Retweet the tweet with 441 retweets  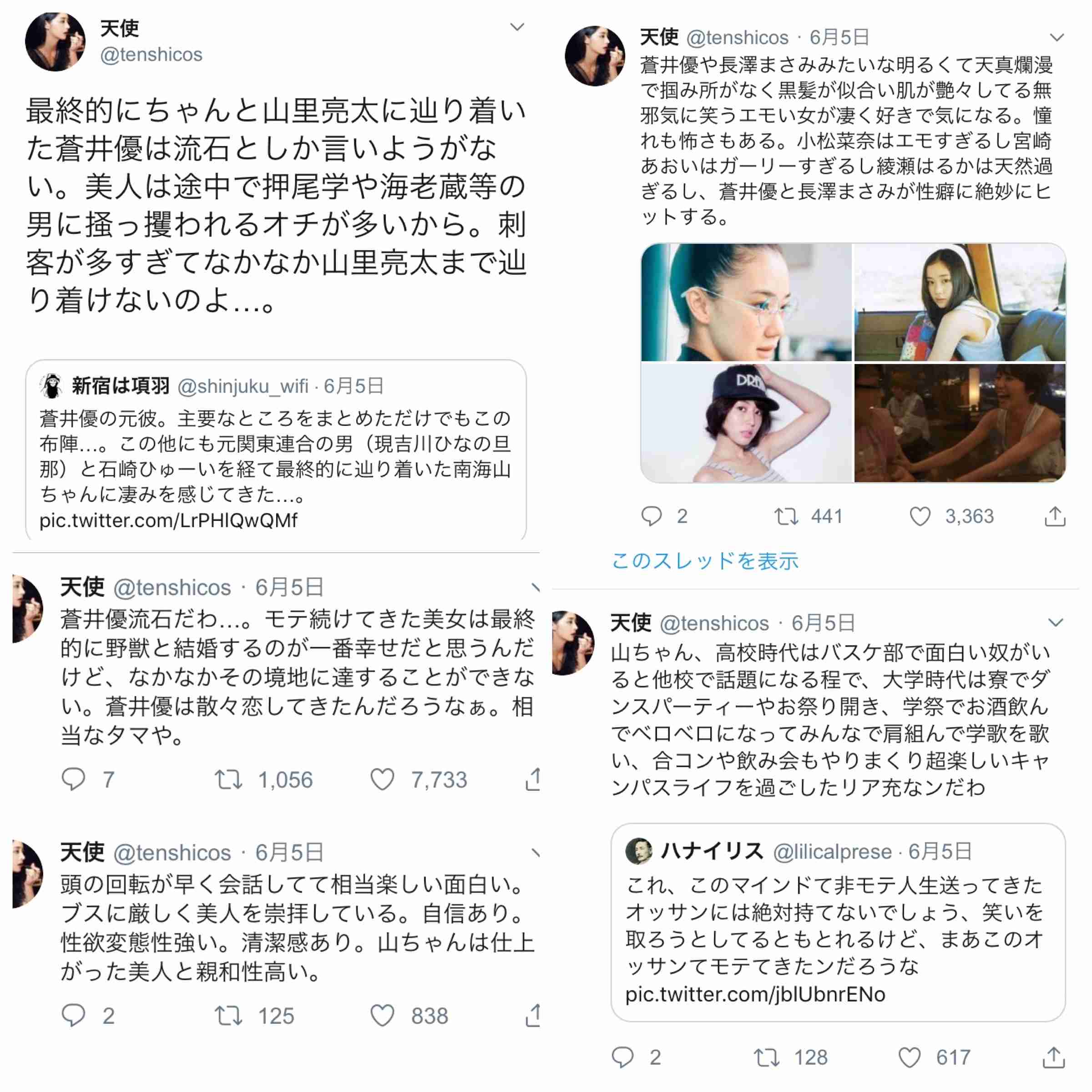[x=786, y=516]
